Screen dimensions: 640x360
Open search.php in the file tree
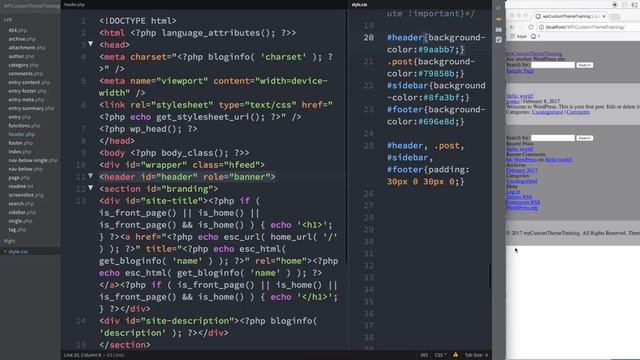pos(21,204)
